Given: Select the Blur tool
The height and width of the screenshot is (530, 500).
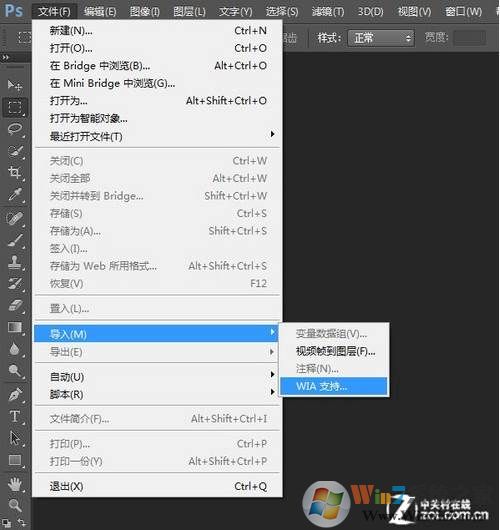Looking at the screenshot, I should click(x=15, y=348).
